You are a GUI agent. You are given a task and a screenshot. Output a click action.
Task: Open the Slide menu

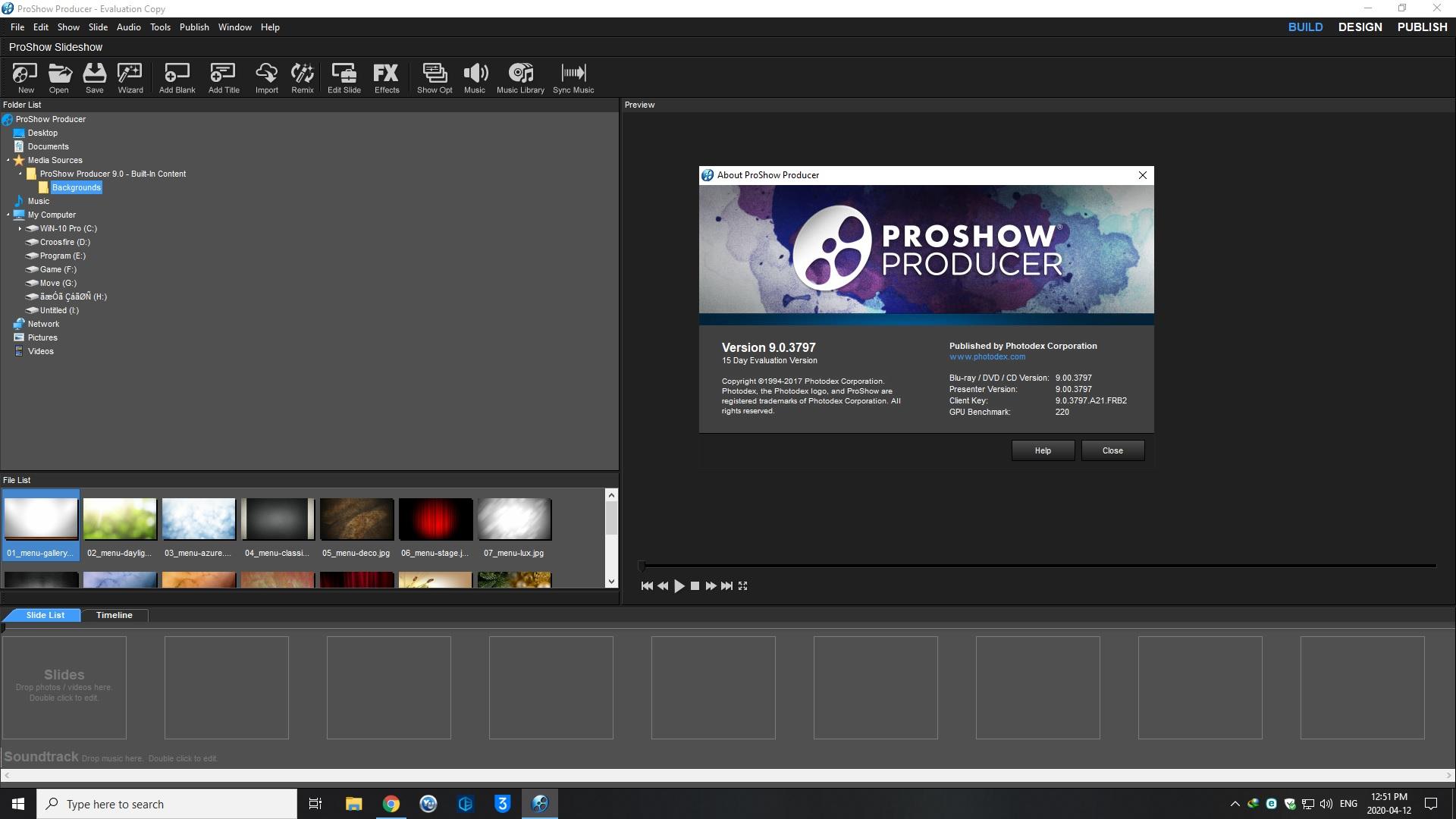point(98,27)
